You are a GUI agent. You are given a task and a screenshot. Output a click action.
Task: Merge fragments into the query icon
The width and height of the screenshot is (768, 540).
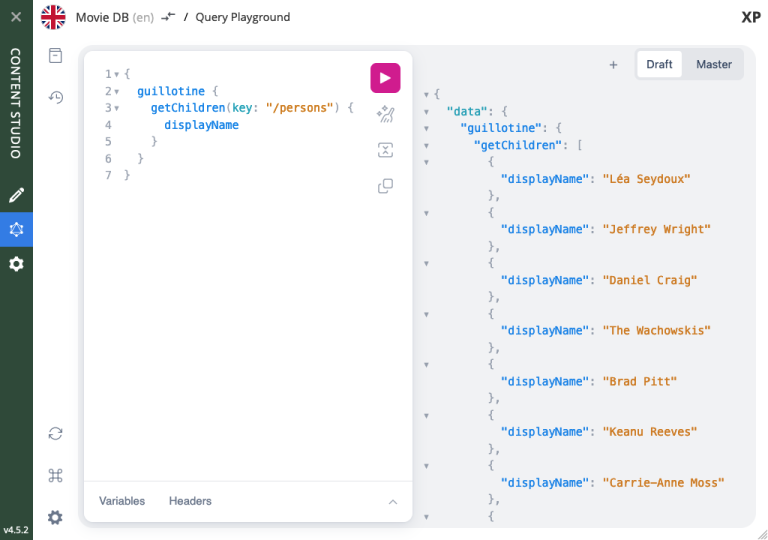click(385, 150)
